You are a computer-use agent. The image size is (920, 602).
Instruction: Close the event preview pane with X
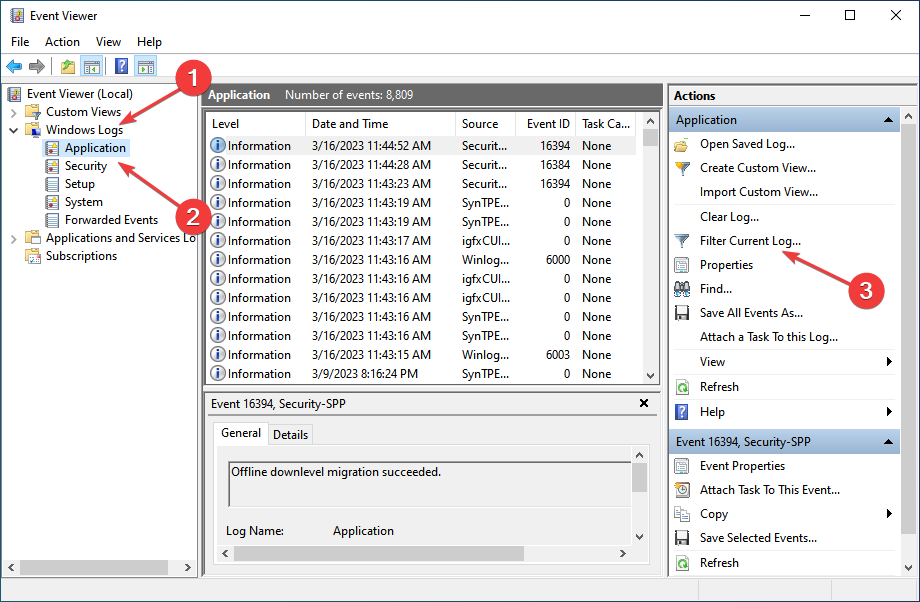click(644, 403)
